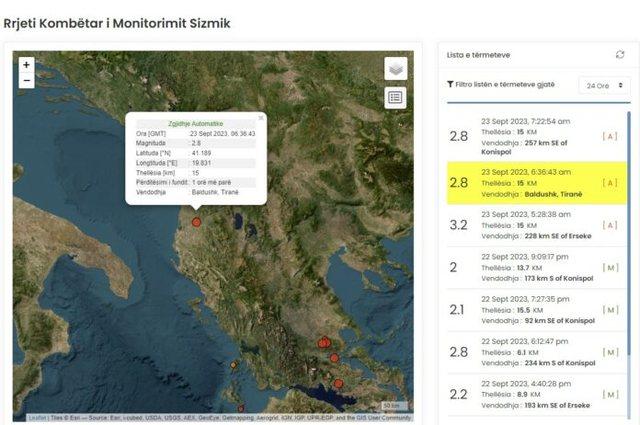
Task: Open the Leaflet attribution link
Action: click(37, 418)
